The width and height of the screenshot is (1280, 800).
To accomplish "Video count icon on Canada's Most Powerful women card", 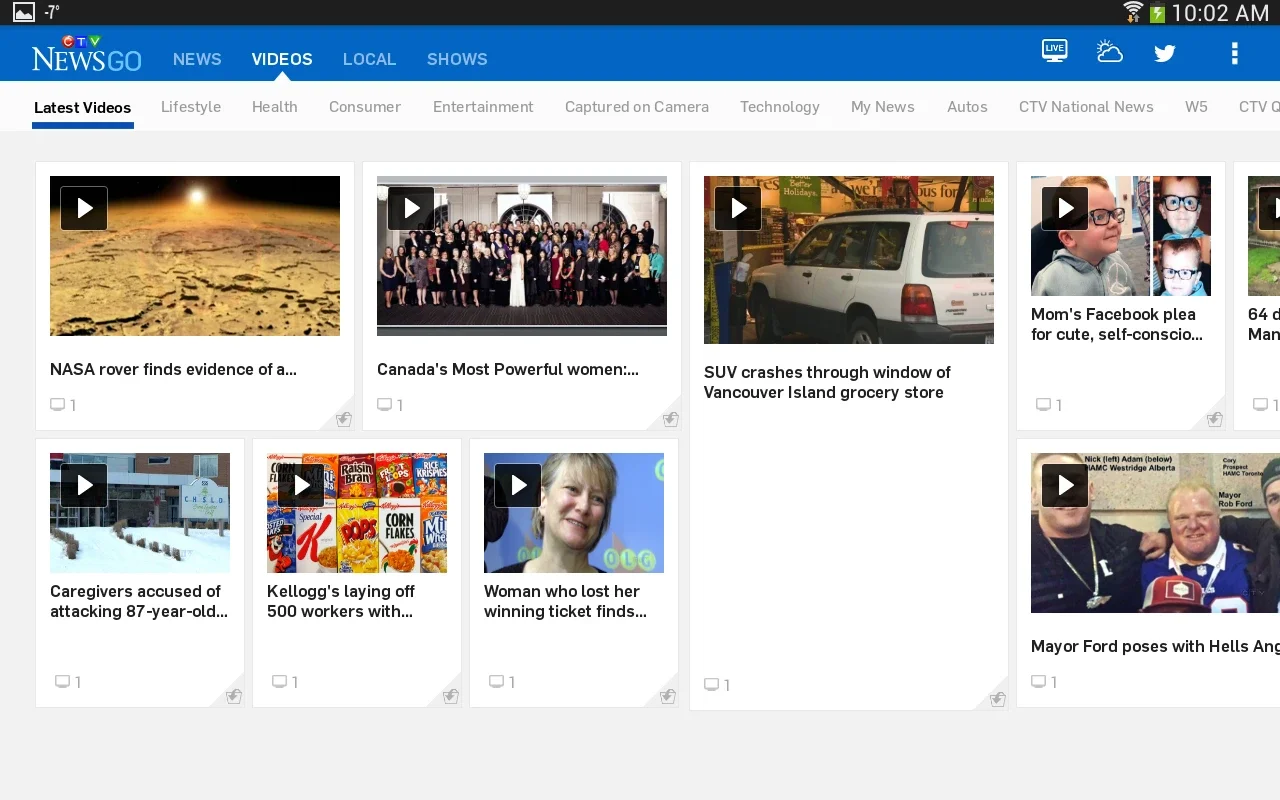I will tap(385, 405).
